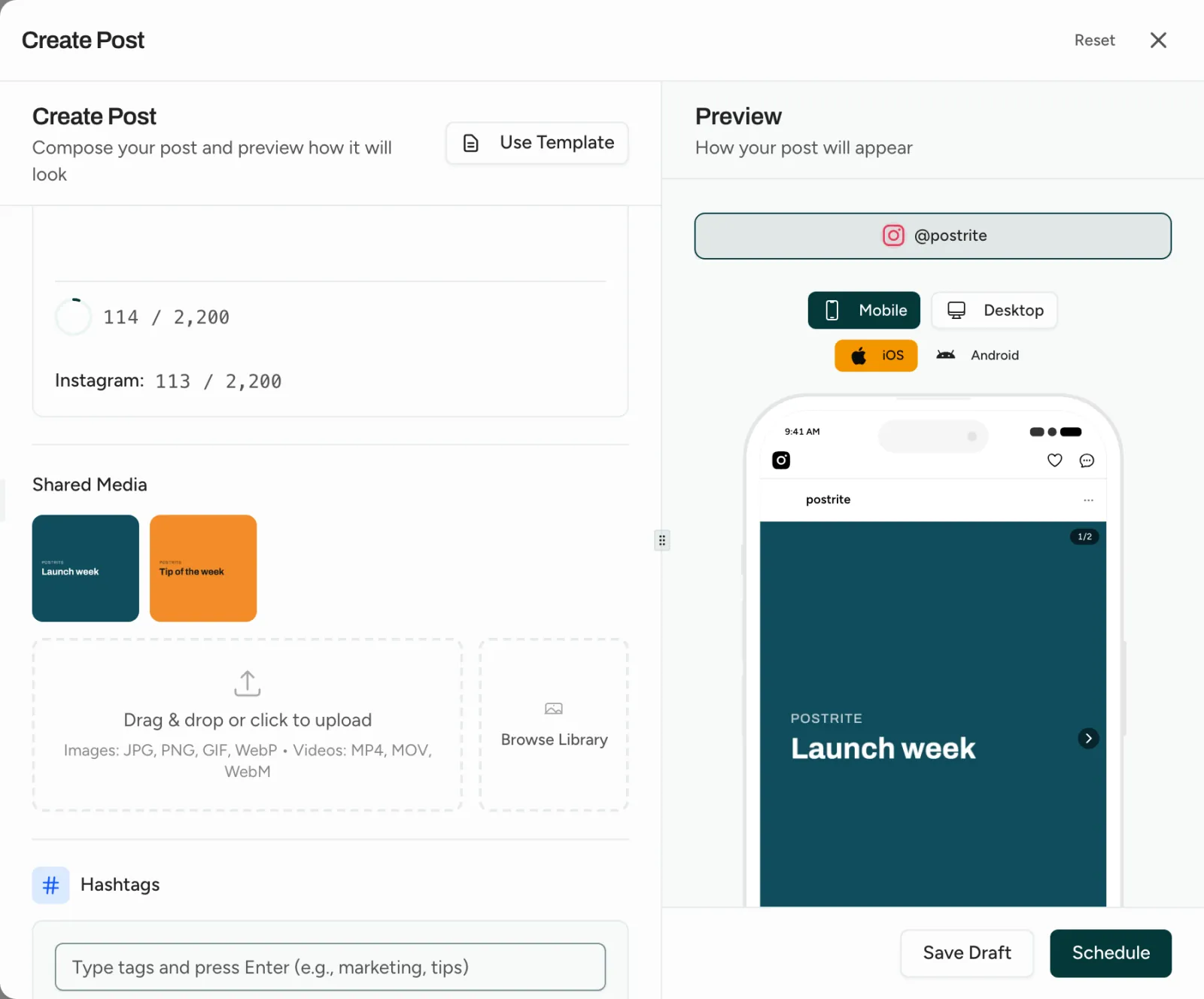Open the three-dot menu beside postrite
This screenshot has height=999, width=1204.
click(x=1088, y=500)
